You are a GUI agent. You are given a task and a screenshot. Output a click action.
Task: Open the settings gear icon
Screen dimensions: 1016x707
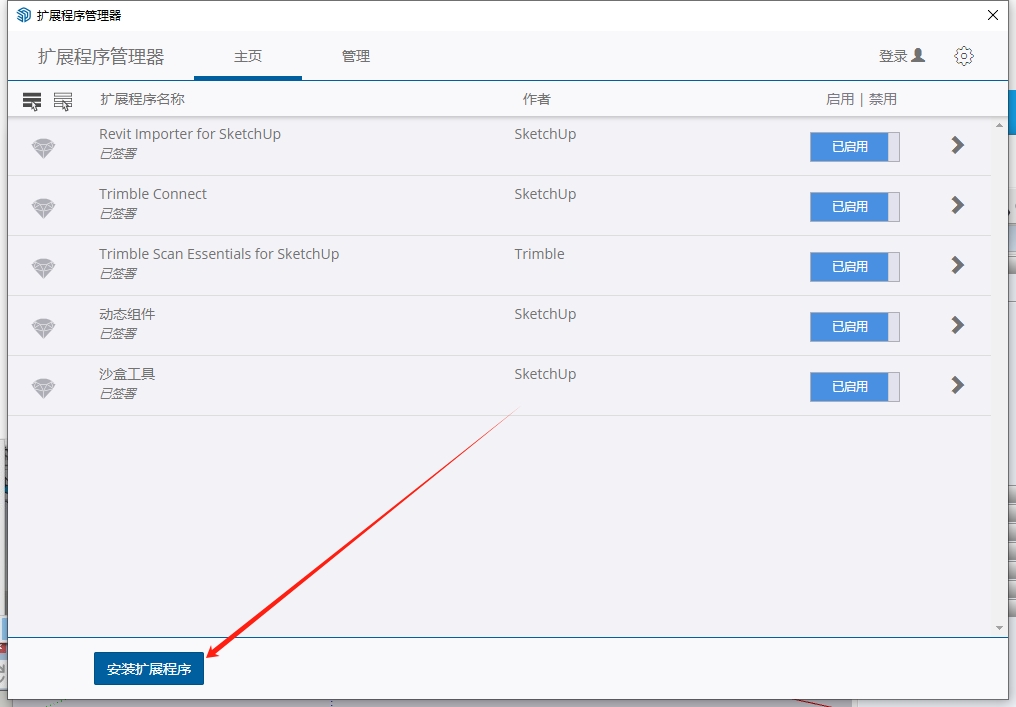(964, 56)
